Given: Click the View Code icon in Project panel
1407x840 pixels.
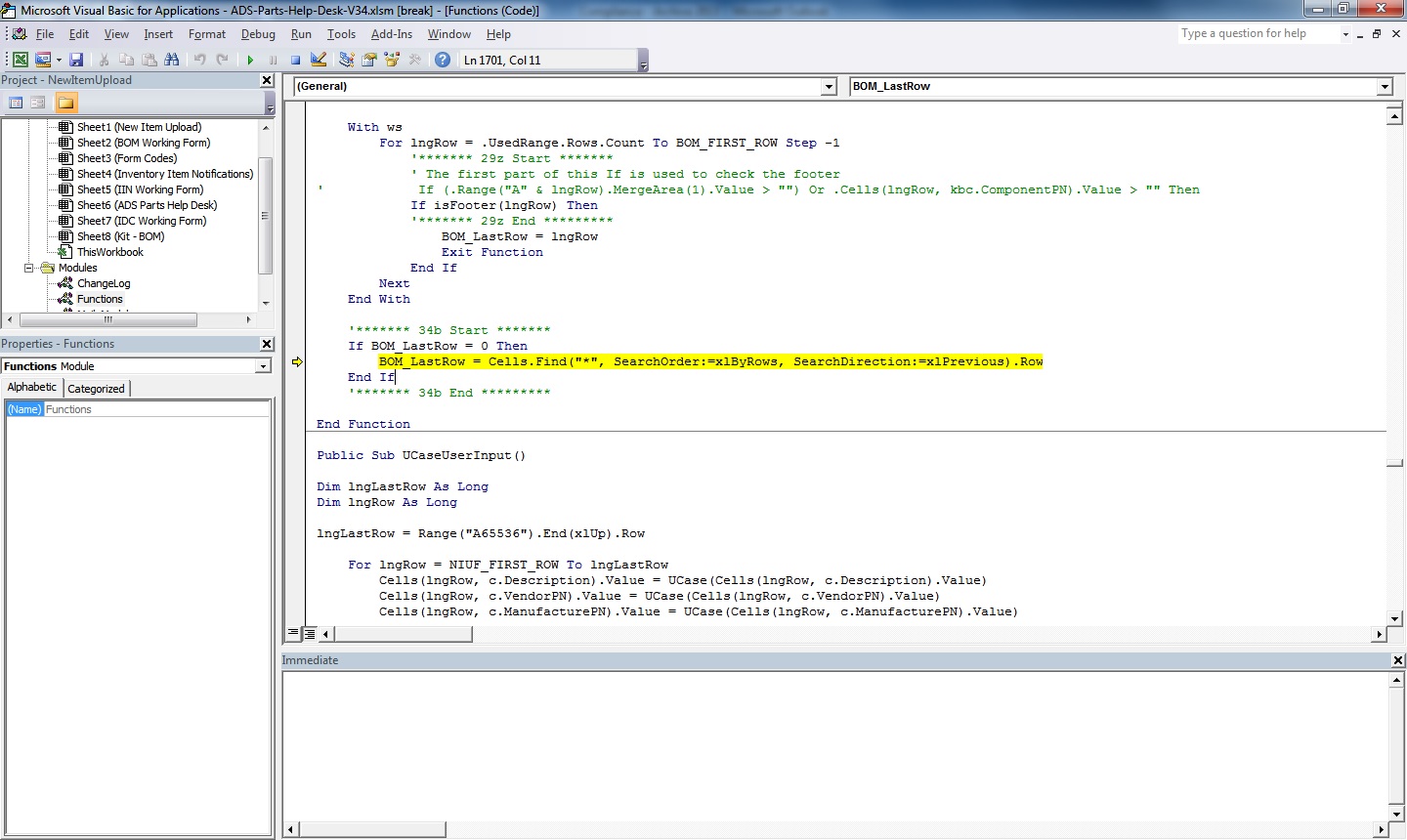Looking at the screenshot, I should 16,103.
